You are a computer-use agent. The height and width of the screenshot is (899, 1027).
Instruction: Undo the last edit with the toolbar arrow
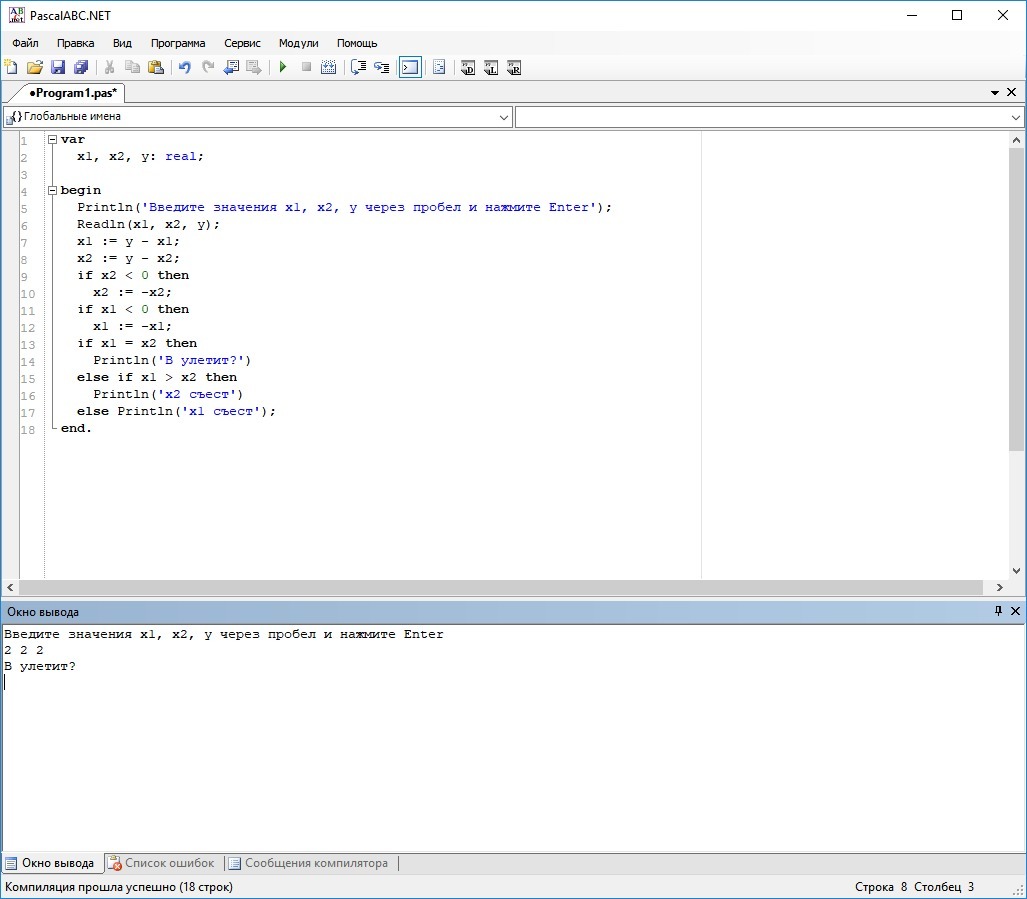tap(185, 68)
